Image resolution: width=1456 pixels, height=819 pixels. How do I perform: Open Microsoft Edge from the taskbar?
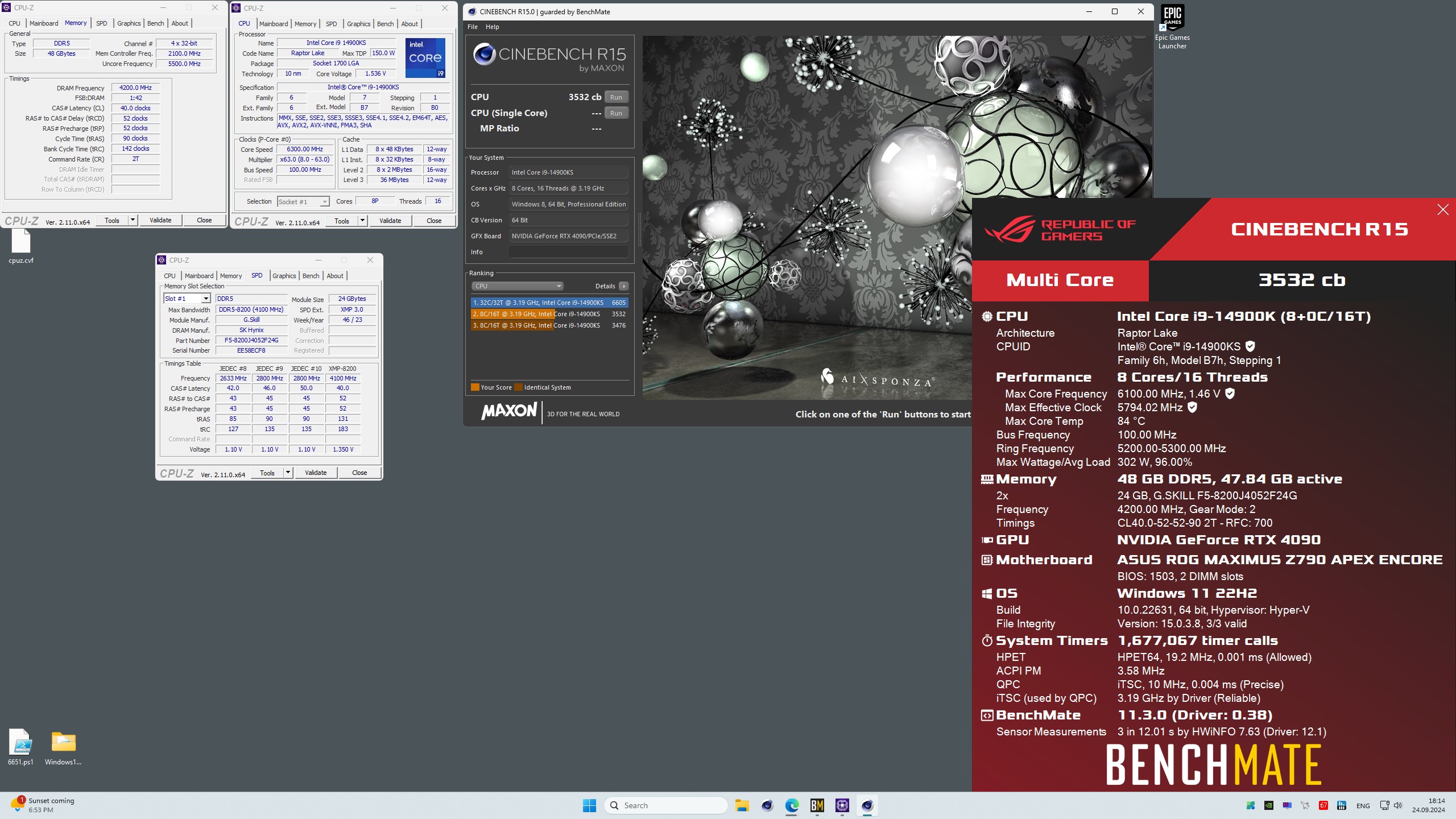click(x=792, y=805)
